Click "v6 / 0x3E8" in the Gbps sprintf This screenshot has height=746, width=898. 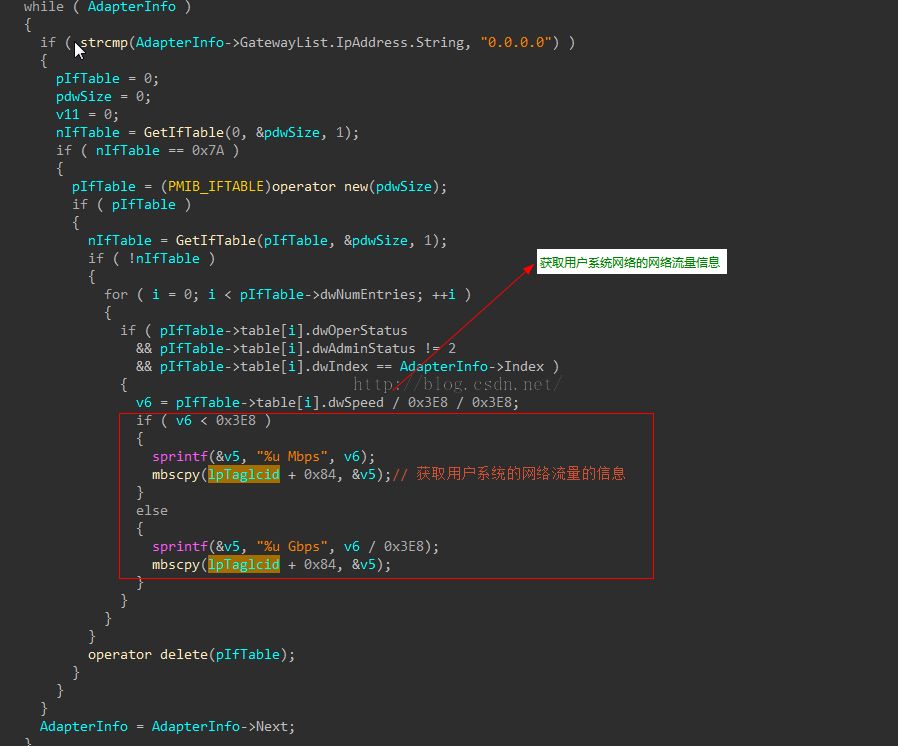385,546
